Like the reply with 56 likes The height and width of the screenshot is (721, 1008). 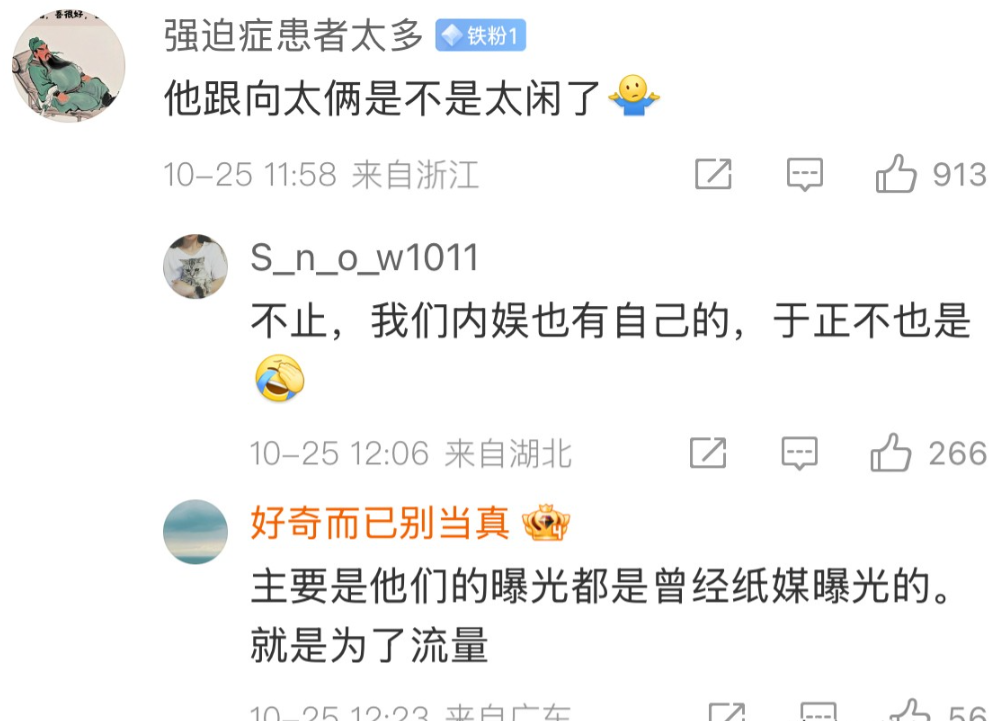tap(911, 710)
